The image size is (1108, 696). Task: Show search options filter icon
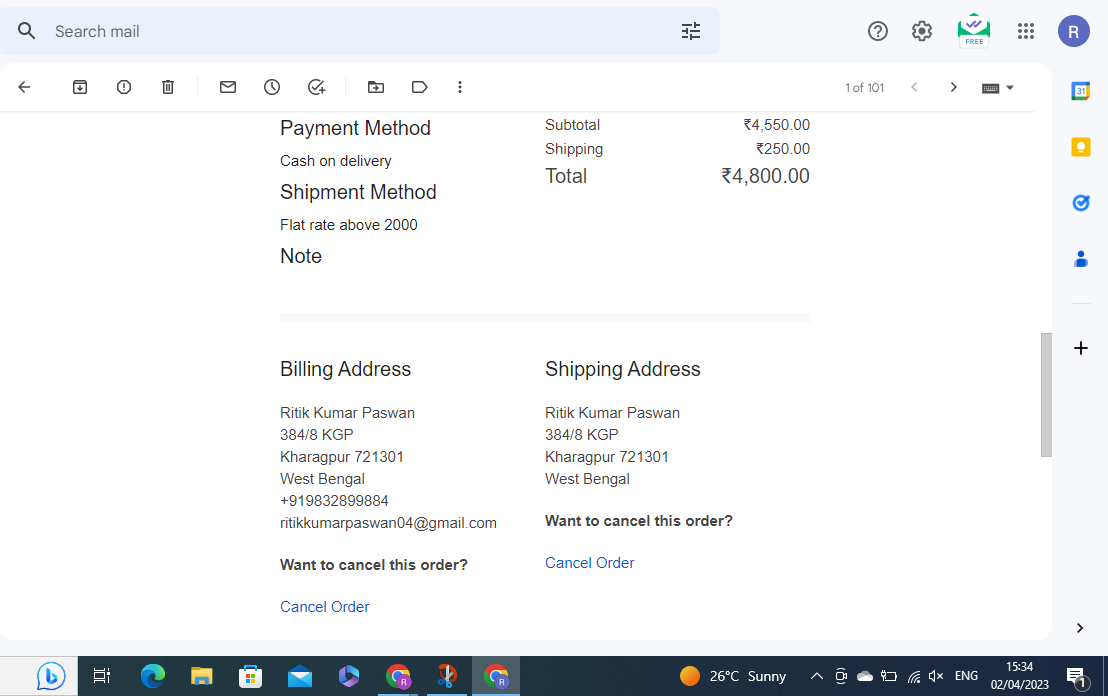coord(690,31)
